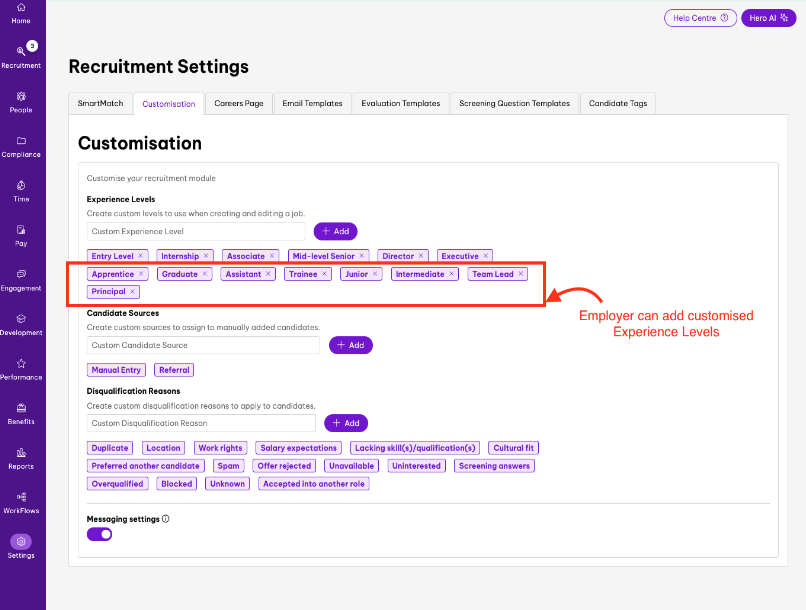Open the Compliance sidebar section

pos(21,147)
